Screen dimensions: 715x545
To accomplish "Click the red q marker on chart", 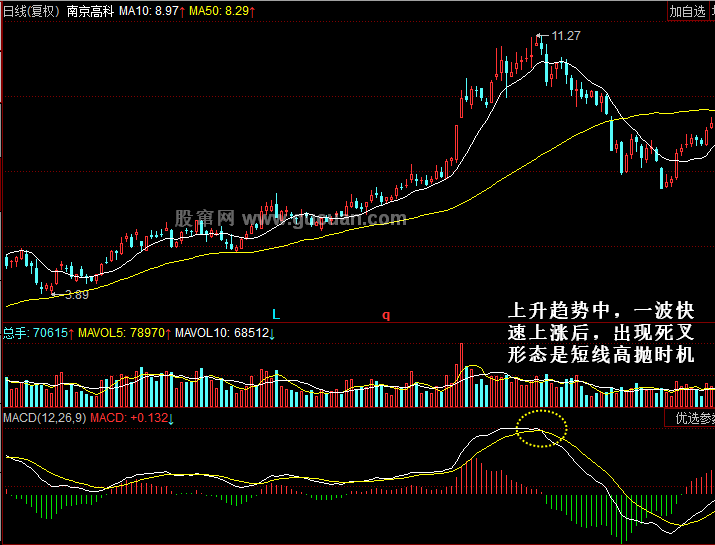I will click(x=386, y=314).
